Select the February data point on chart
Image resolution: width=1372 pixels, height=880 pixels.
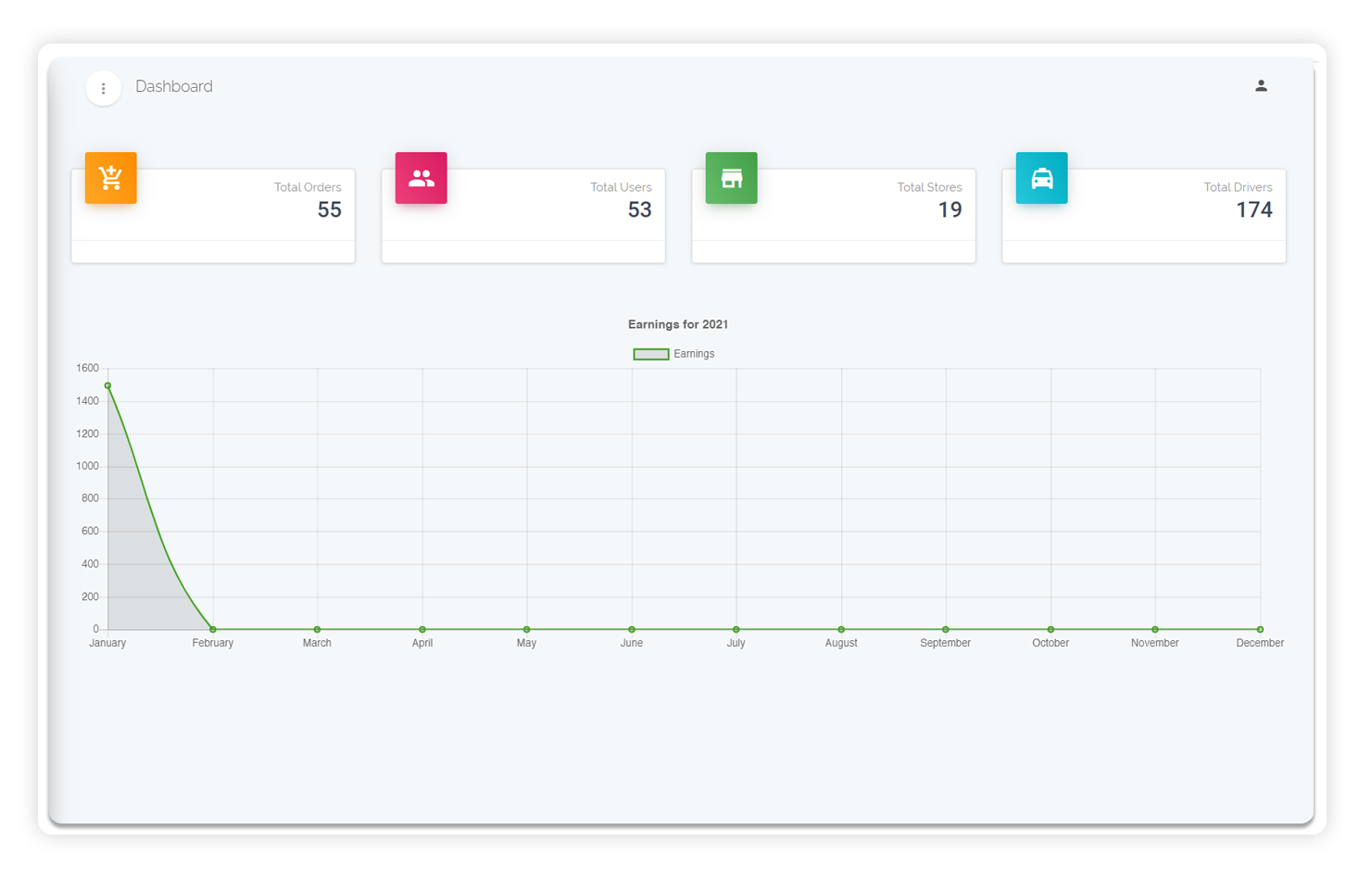click(213, 630)
